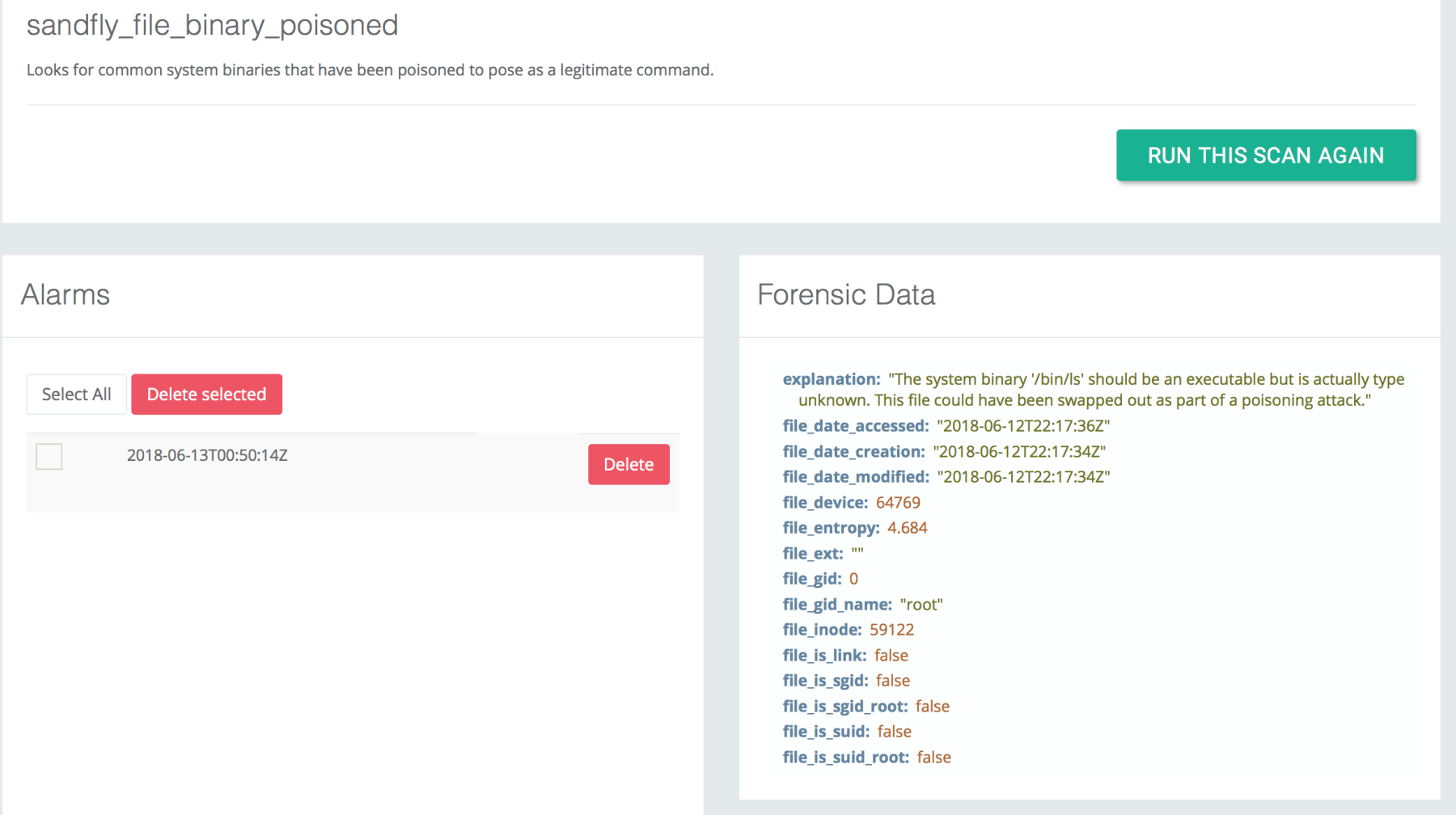Click the explanation key in forensic data

pos(832,379)
